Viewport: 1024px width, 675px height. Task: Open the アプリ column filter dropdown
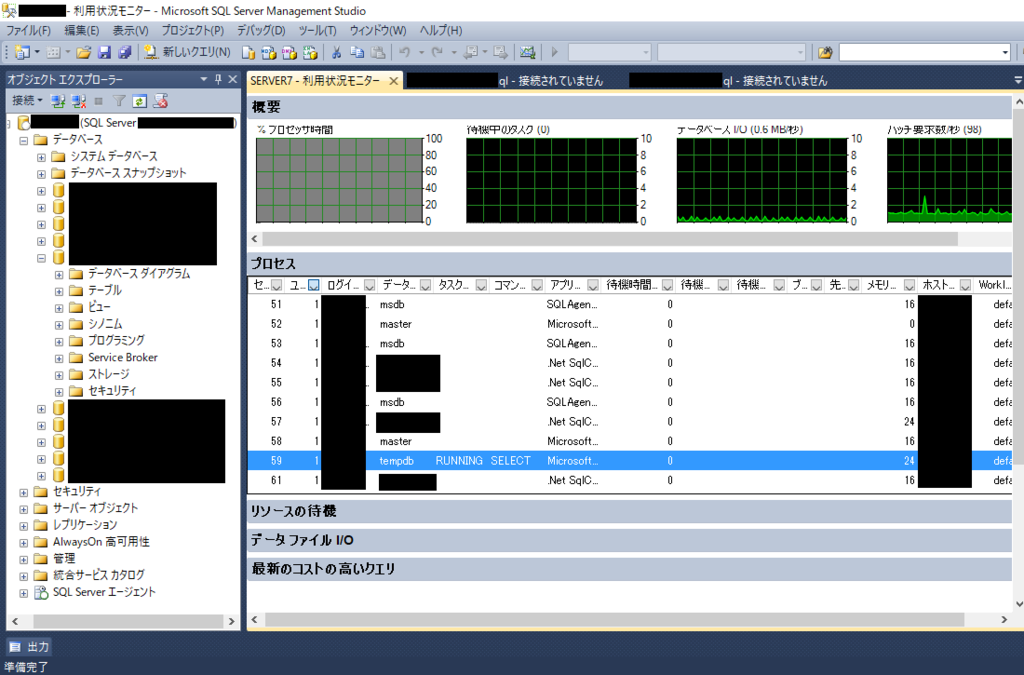pyautogui.click(x=593, y=285)
